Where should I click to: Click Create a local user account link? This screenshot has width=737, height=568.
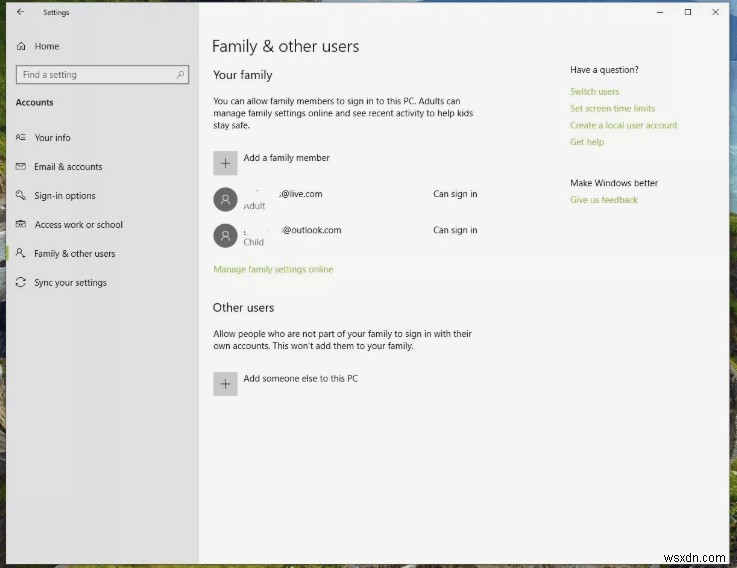(x=623, y=126)
